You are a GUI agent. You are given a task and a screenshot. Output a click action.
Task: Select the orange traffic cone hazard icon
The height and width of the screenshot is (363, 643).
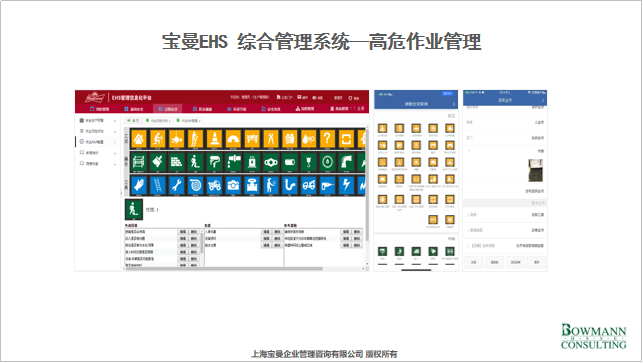point(214,139)
